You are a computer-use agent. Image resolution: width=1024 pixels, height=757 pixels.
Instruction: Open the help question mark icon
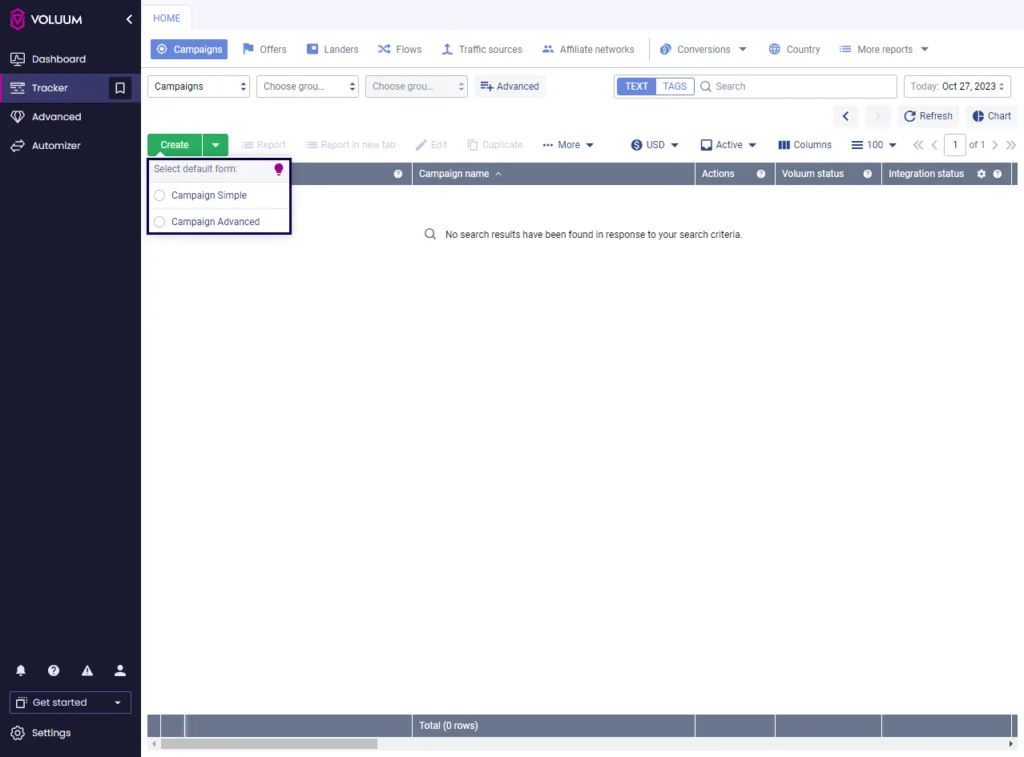[x=53, y=670]
